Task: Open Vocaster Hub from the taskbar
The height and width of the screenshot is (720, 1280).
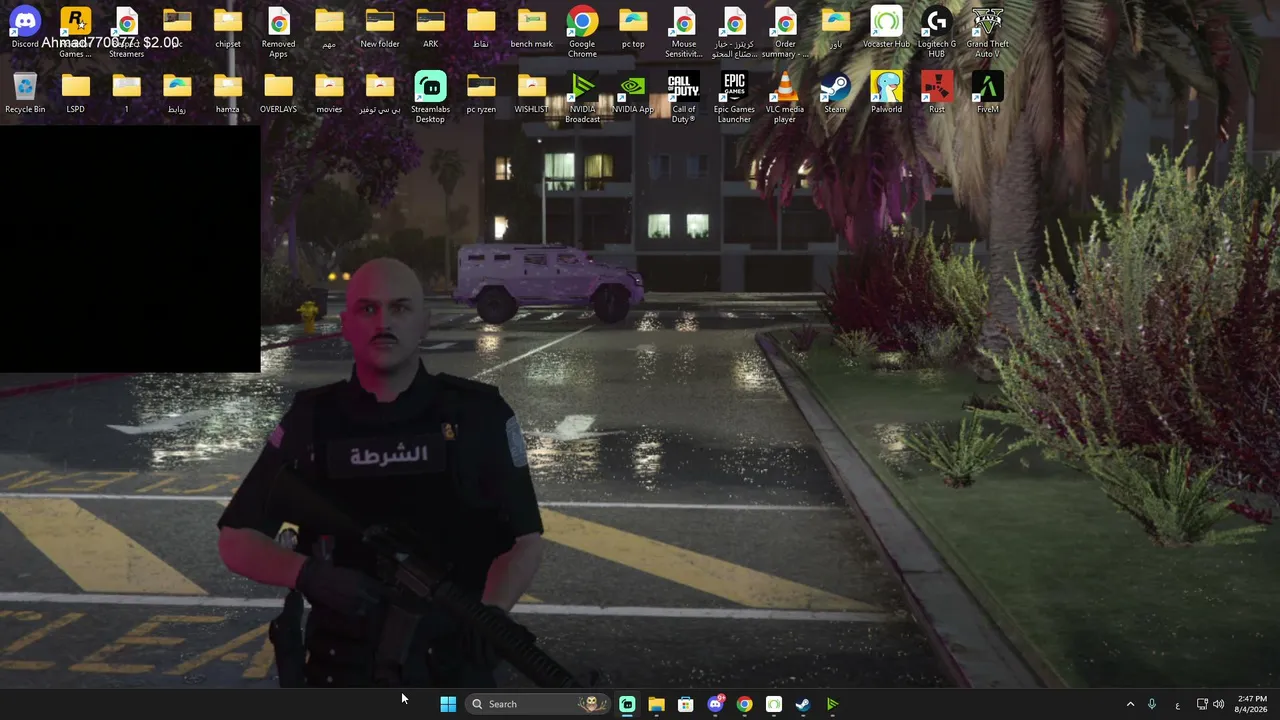Action: pos(774,704)
